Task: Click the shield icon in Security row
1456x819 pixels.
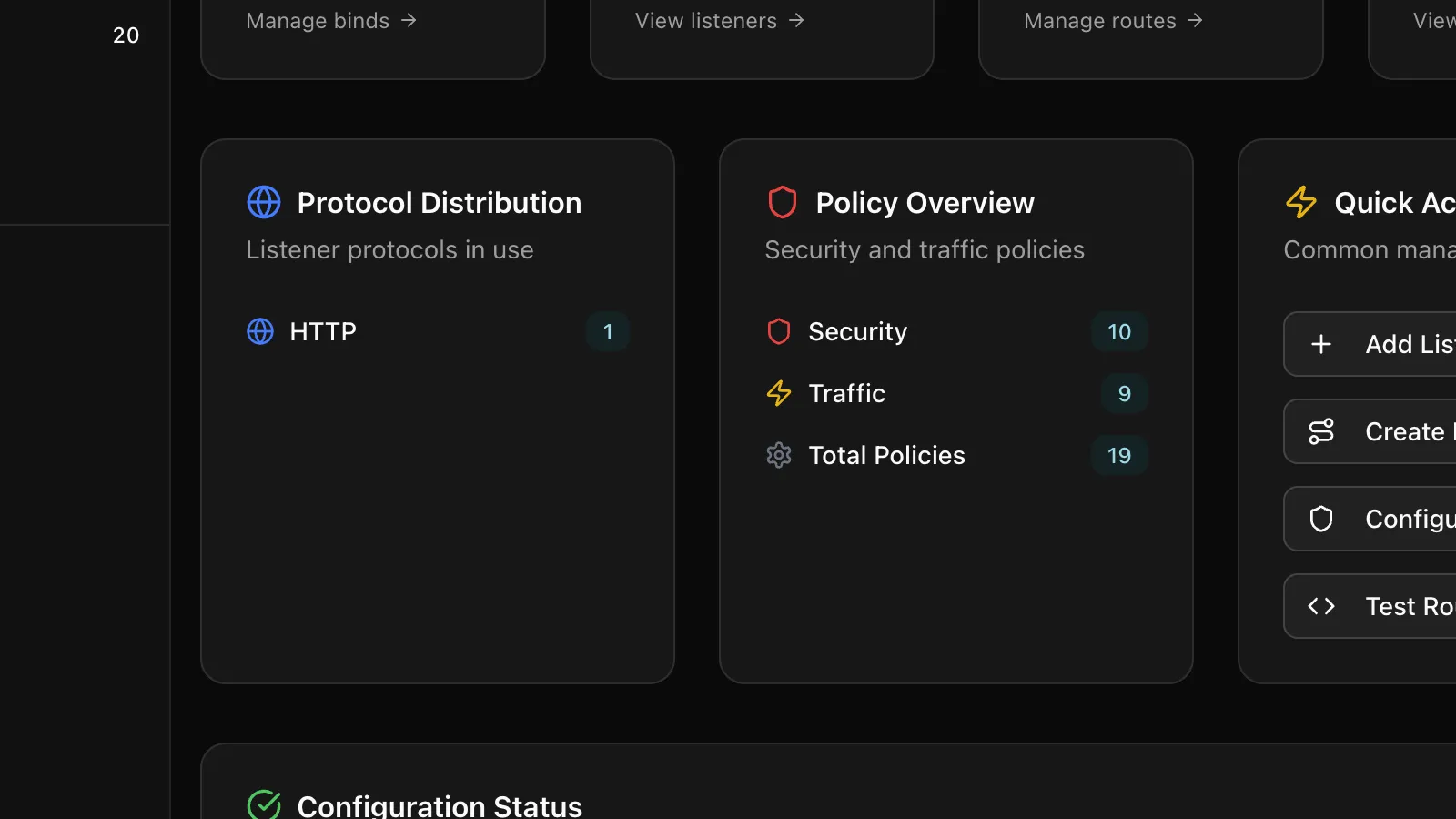Action: point(779,331)
